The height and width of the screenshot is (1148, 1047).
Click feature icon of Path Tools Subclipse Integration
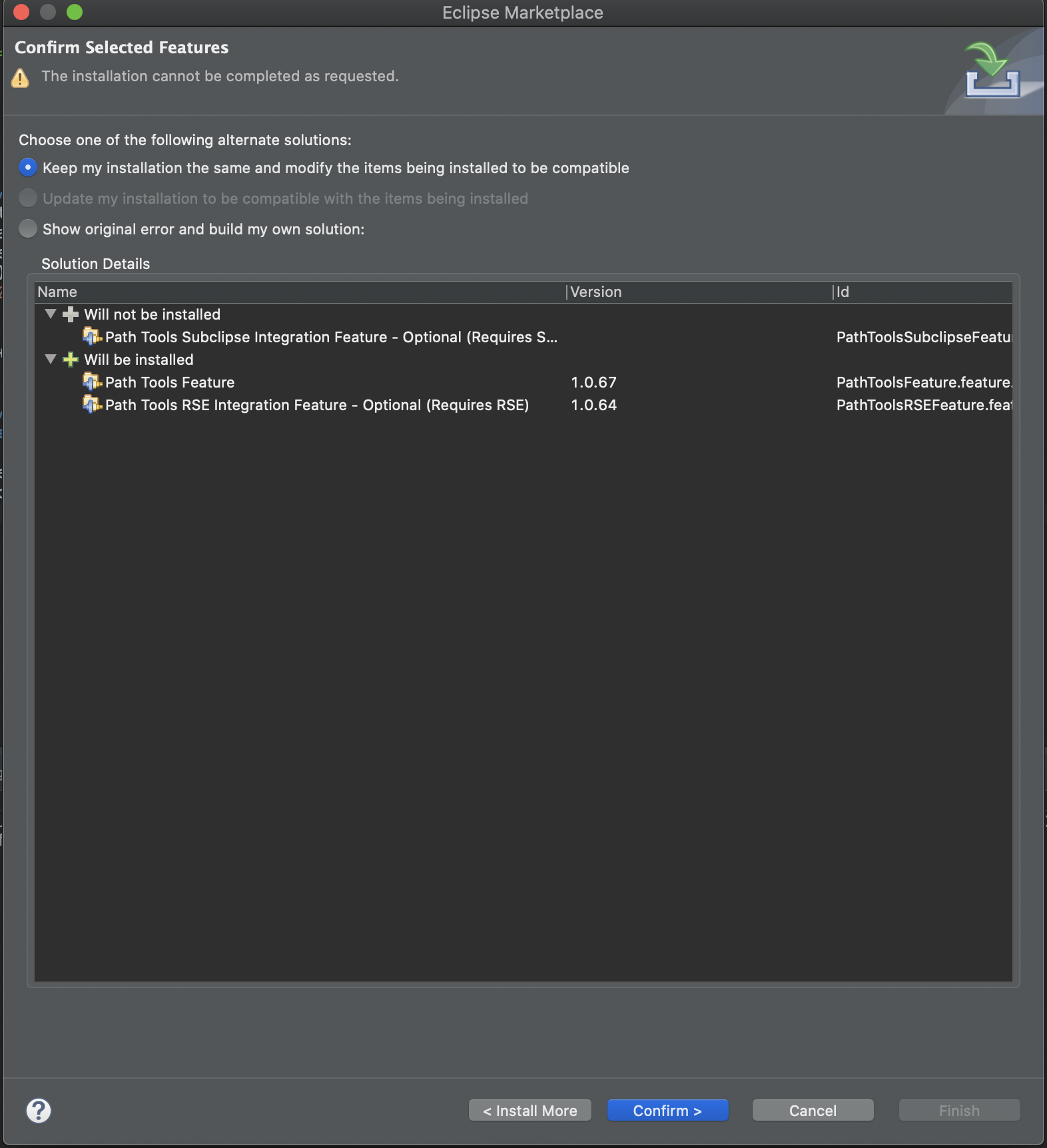click(92, 337)
